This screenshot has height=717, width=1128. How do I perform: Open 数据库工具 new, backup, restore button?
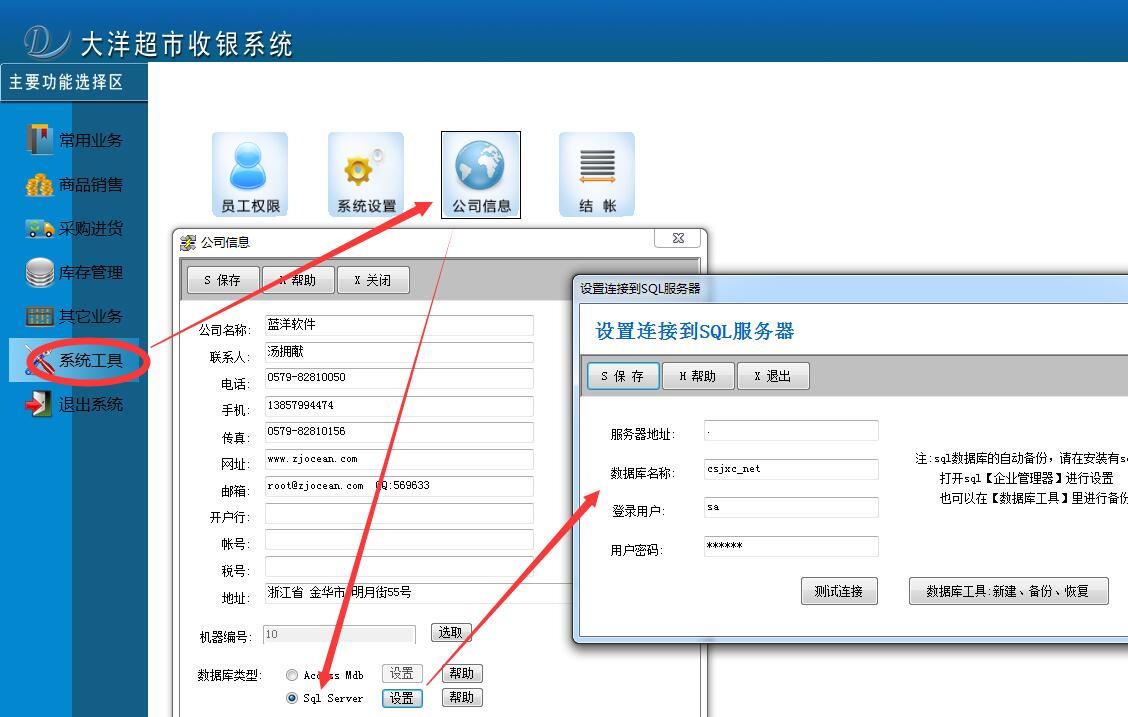pyautogui.click(x=1008, y=591)
